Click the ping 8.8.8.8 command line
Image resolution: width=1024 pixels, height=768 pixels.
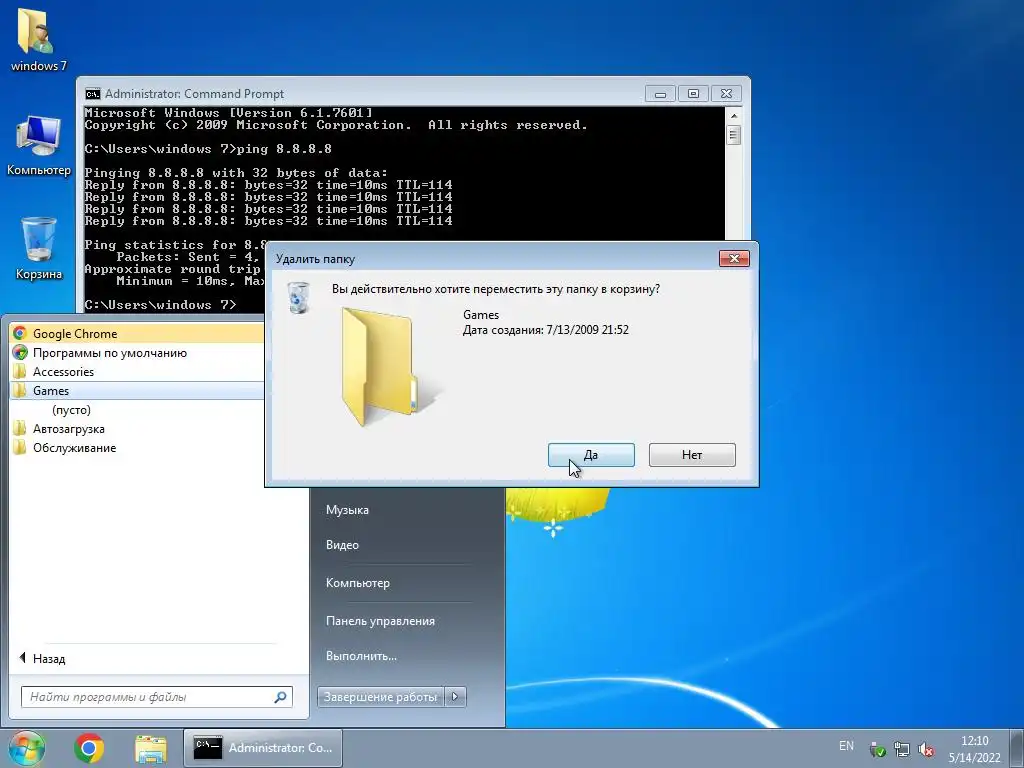(208, 149)
